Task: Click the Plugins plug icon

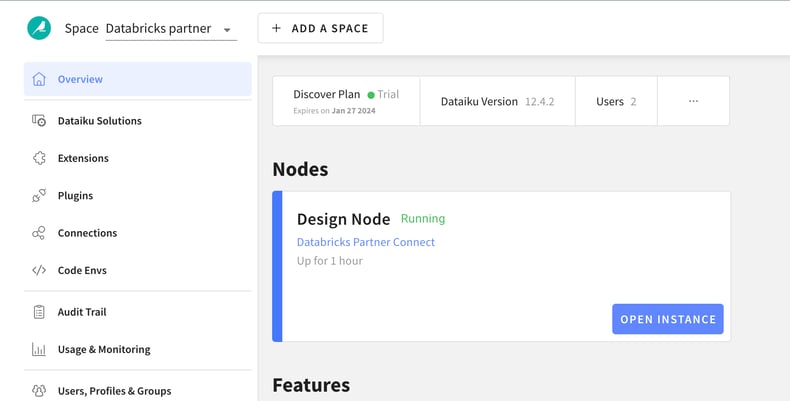Action: click(x=39, y=195)
